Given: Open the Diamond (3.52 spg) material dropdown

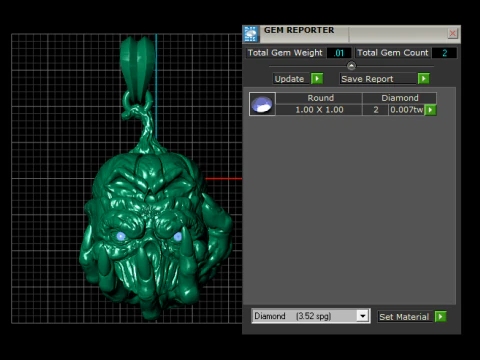Looking at the screenshot, I should click(363, 316).
